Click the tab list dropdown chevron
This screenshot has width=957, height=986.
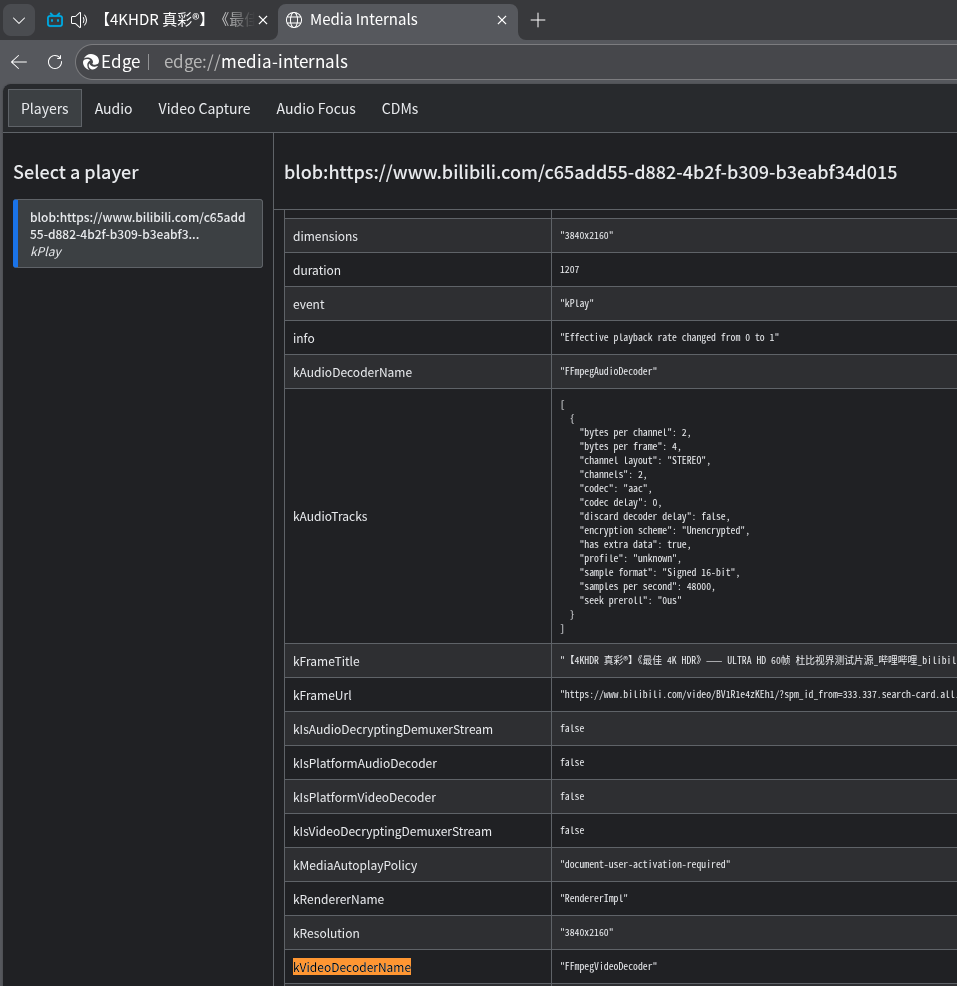pos(18,20)
